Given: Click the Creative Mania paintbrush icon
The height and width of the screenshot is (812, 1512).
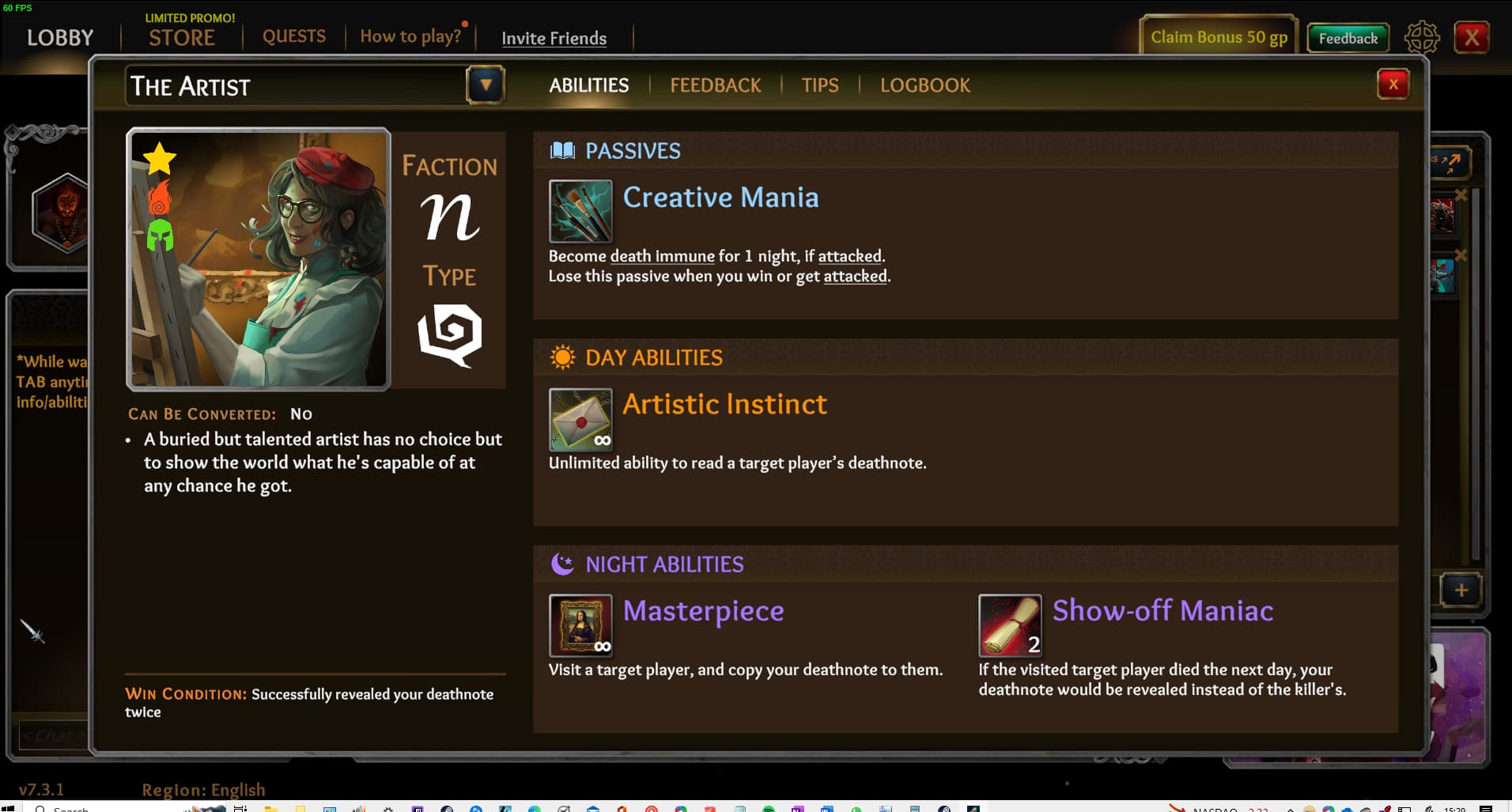Looking at the screenshot, I should click(580, 211).
